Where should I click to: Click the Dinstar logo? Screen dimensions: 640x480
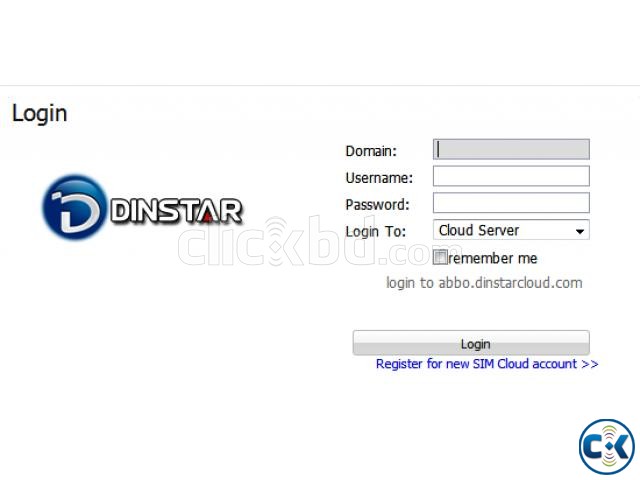click(x=142, y=207)
